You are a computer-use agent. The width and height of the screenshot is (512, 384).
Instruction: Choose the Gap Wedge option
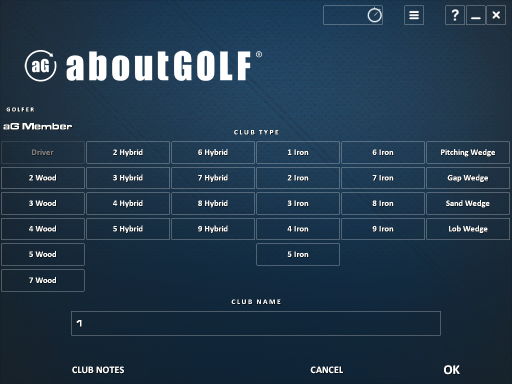(468, 178)
